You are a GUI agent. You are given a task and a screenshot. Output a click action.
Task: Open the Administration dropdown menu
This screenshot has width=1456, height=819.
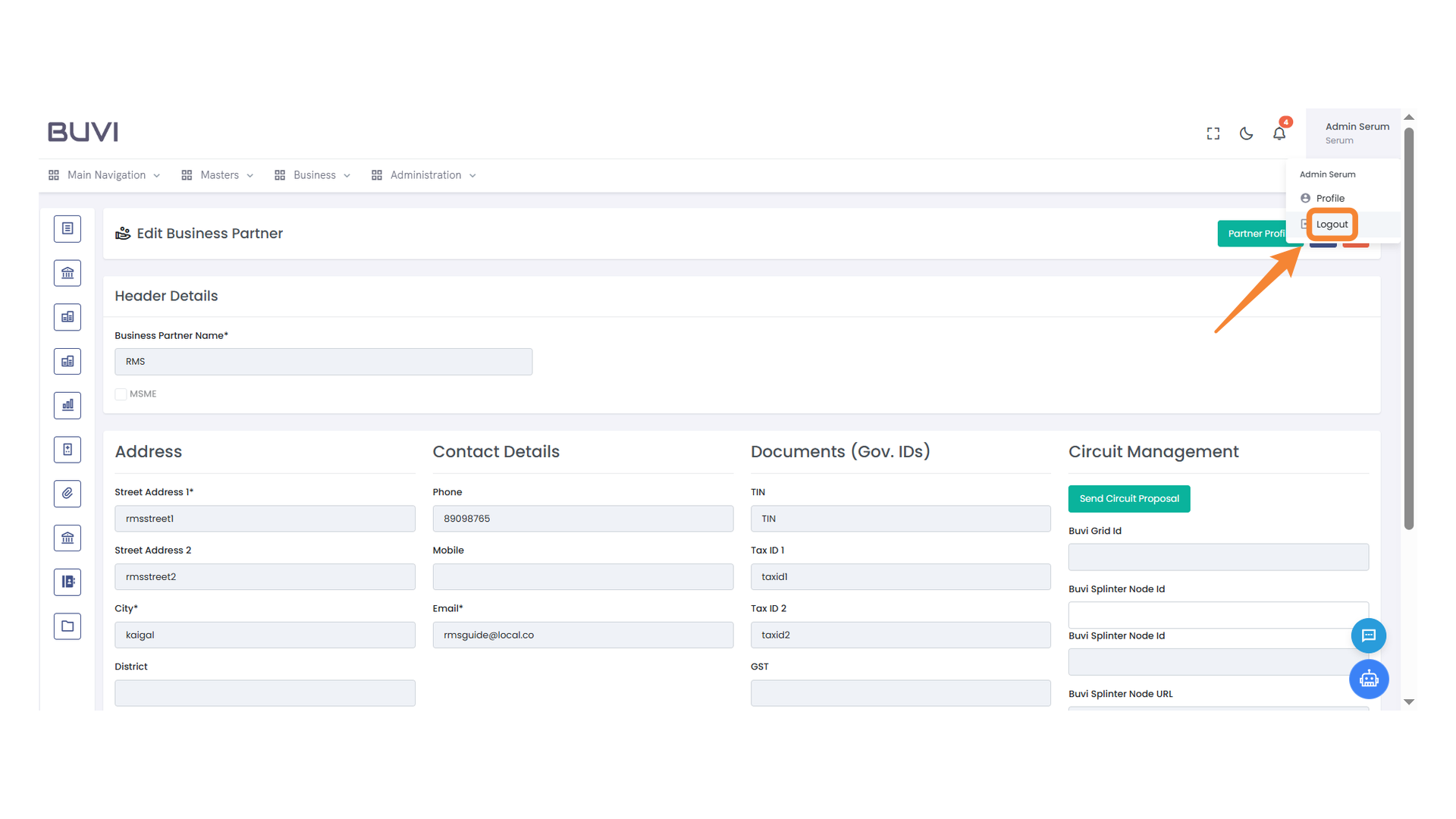[425, 175]
